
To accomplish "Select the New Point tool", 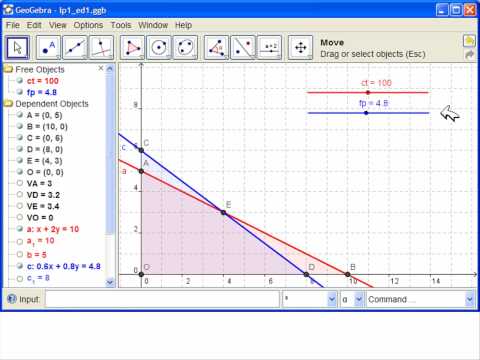I will point(49,48).
